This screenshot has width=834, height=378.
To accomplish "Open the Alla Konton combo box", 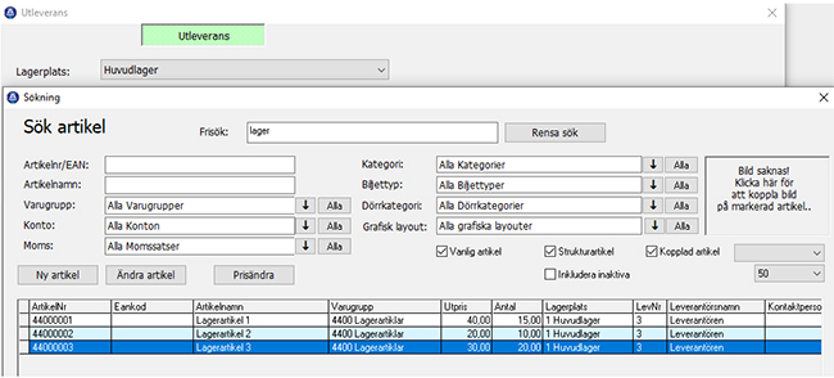I will click(200, 226).
